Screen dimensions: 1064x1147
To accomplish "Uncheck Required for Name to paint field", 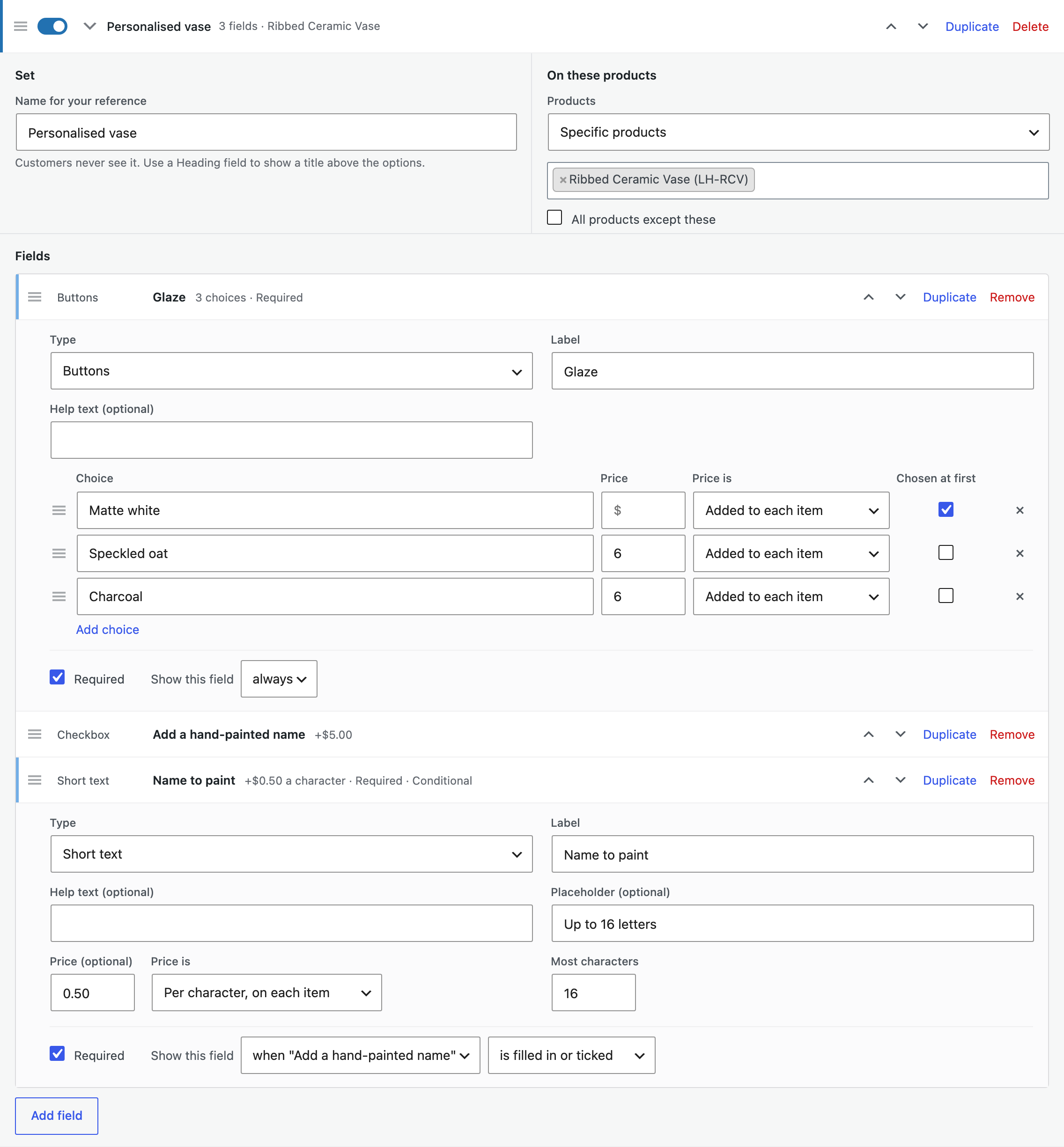I will 57,1054.
